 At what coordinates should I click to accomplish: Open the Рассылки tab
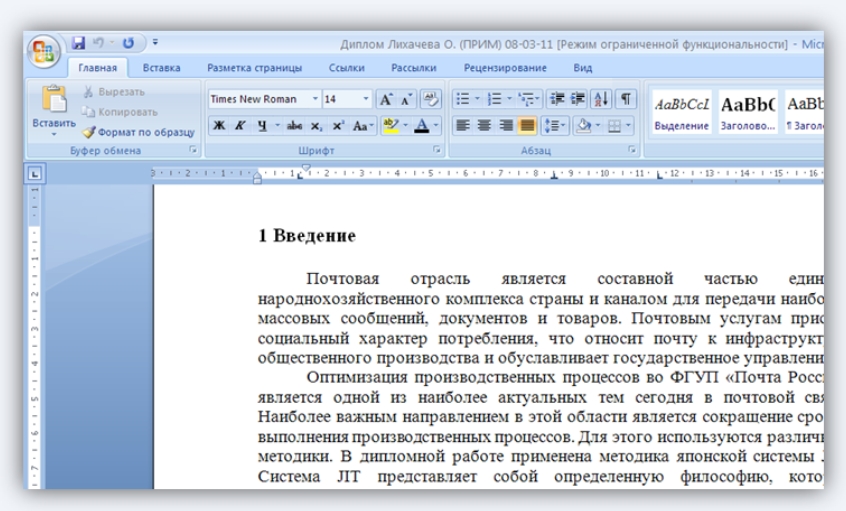click(x=413, y=68)
